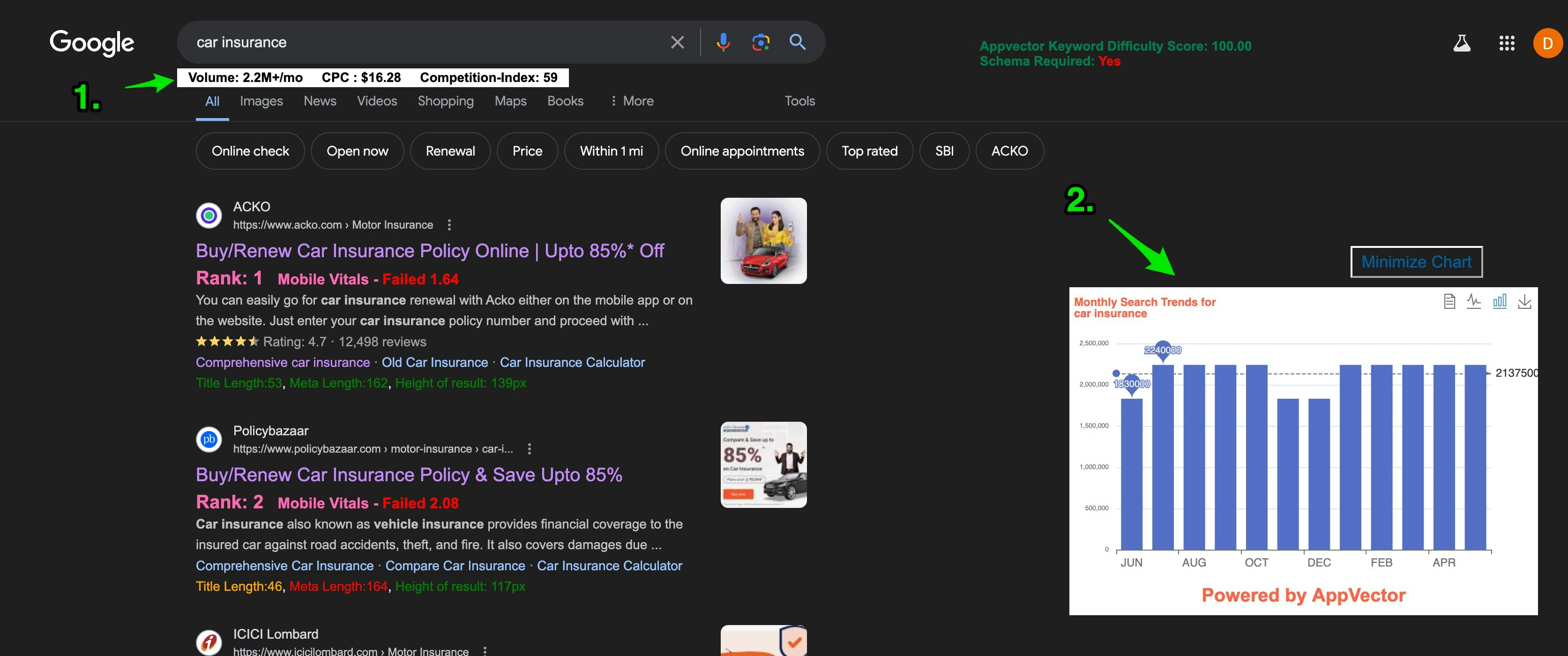This screenshot has width=1568, height=656.
Task: Switch to Shopping tab
Action: tap(446, 101)
